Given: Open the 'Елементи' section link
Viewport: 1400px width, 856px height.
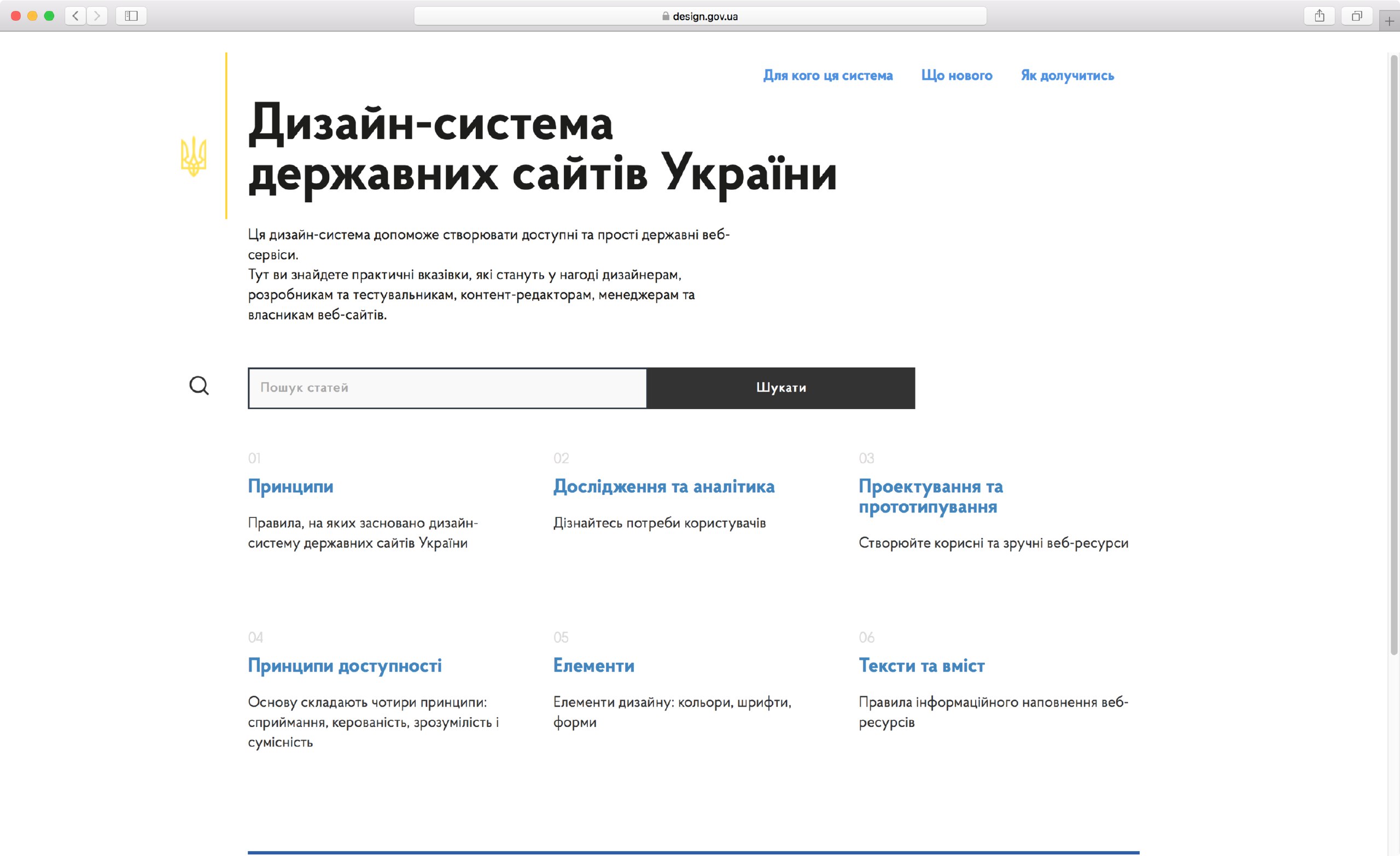Looking at the screenshot, I should (594, 666).
